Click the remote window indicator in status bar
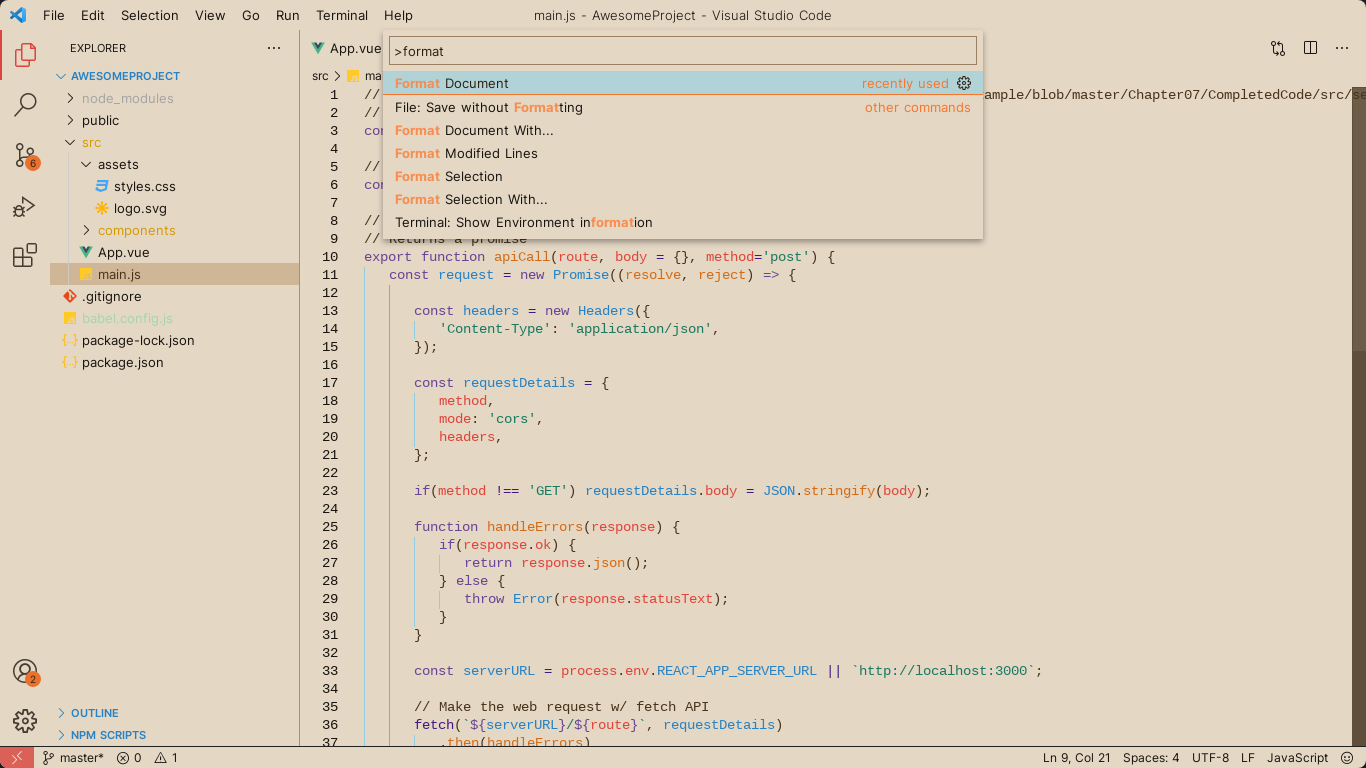The height and width of the screenshot is (768, 1366). click(17, 758)
